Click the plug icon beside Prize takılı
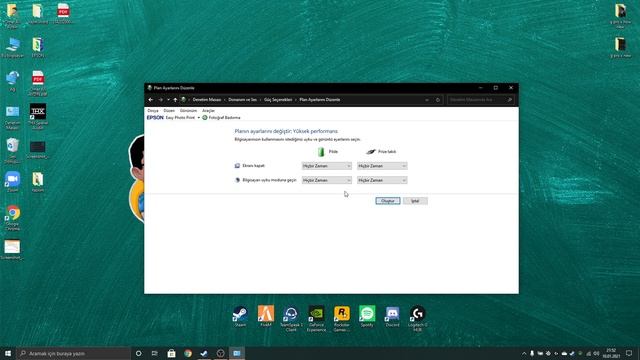Screen dimensions: 640x360 [371, 152]
